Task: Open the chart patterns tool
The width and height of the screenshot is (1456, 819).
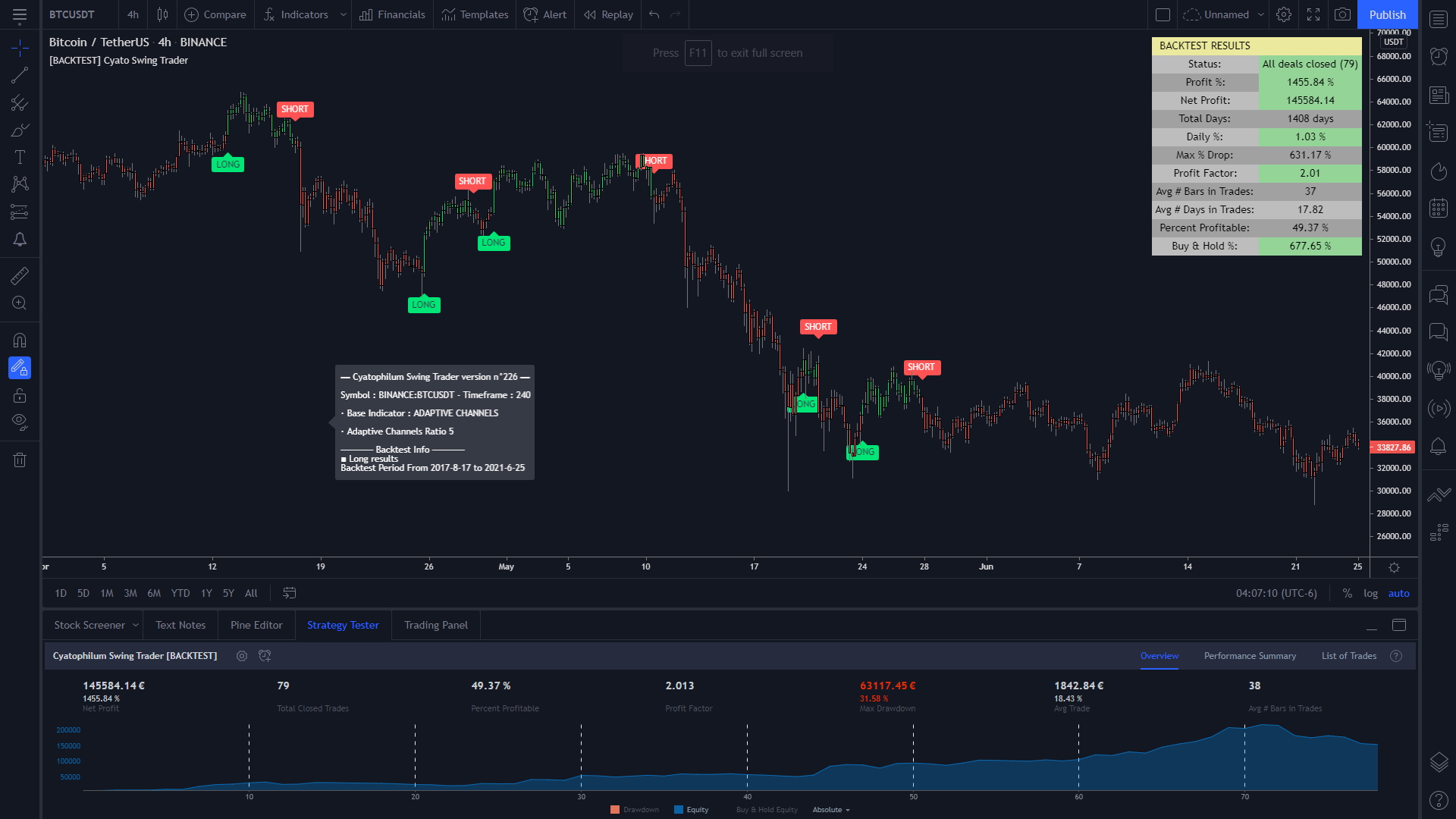Action: coord(20,184)
